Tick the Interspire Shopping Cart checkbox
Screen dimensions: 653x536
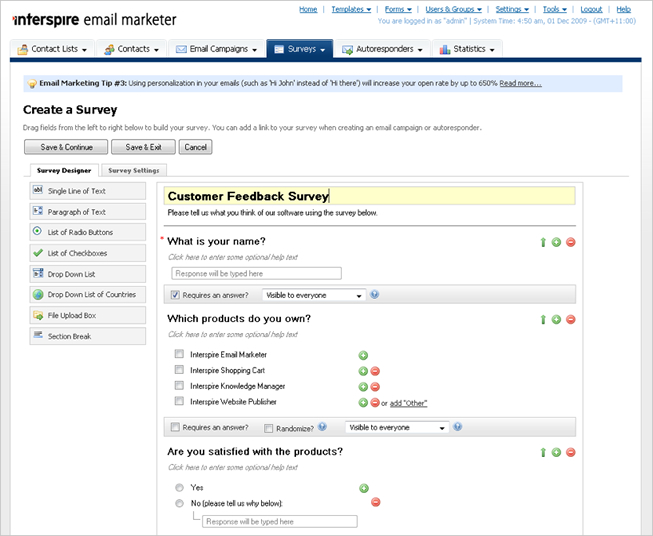[179, 370]
